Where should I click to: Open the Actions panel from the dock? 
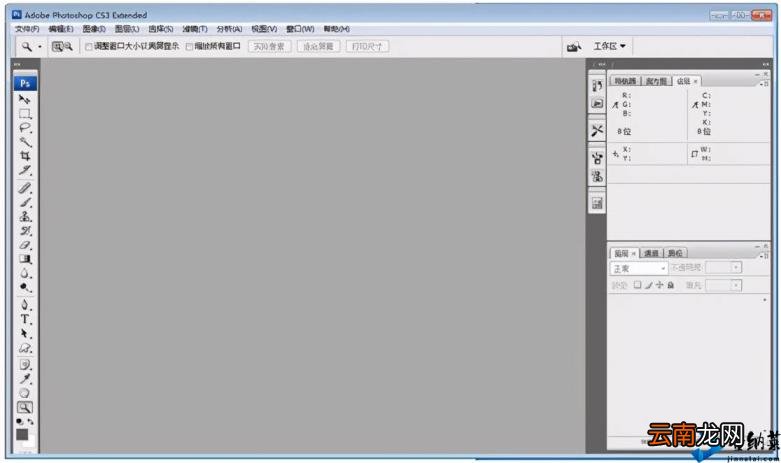pos(597,103)
